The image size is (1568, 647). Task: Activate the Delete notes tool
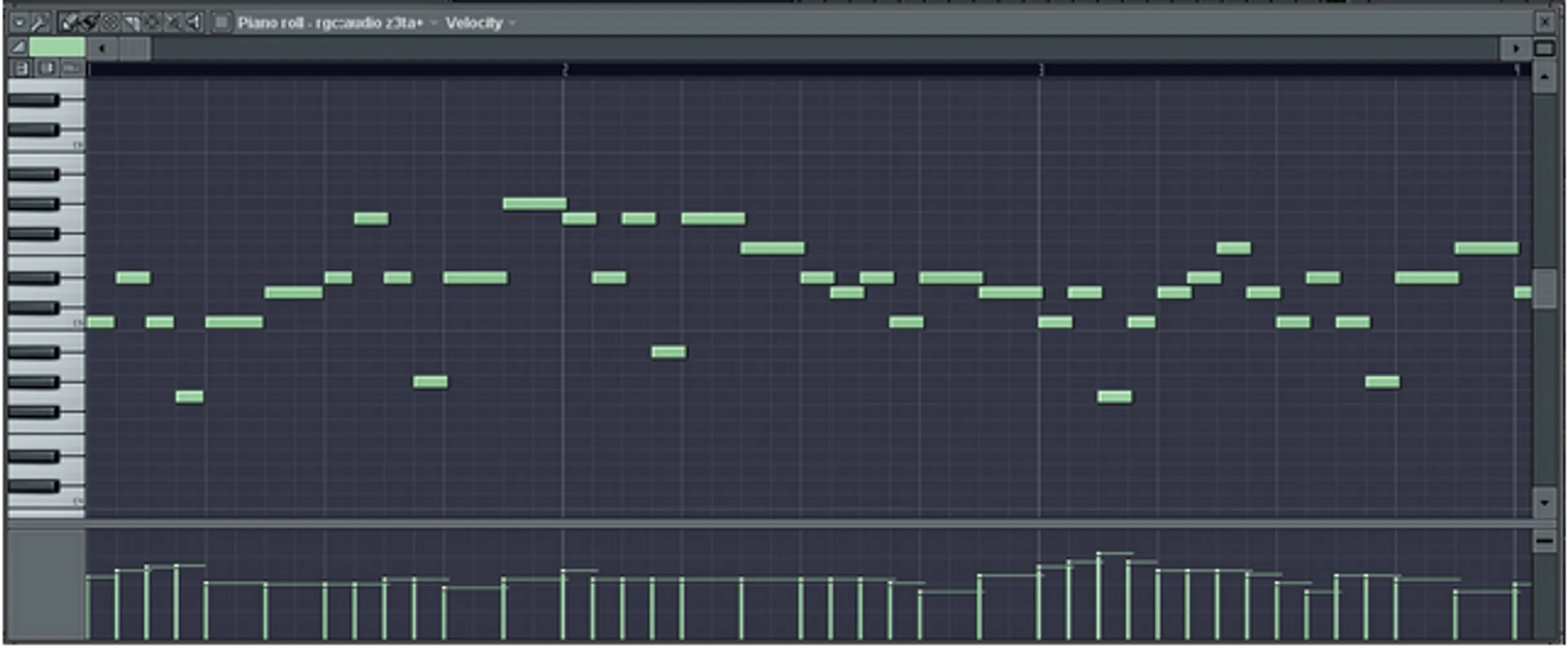coord(110,22)
